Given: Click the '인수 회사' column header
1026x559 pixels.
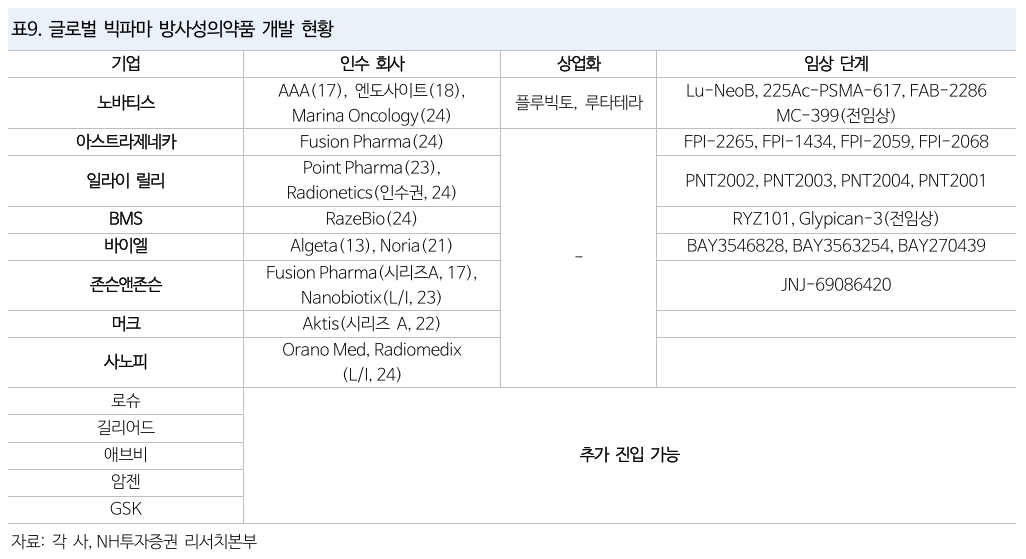Looking at the screenshot, I should point(372,64).
